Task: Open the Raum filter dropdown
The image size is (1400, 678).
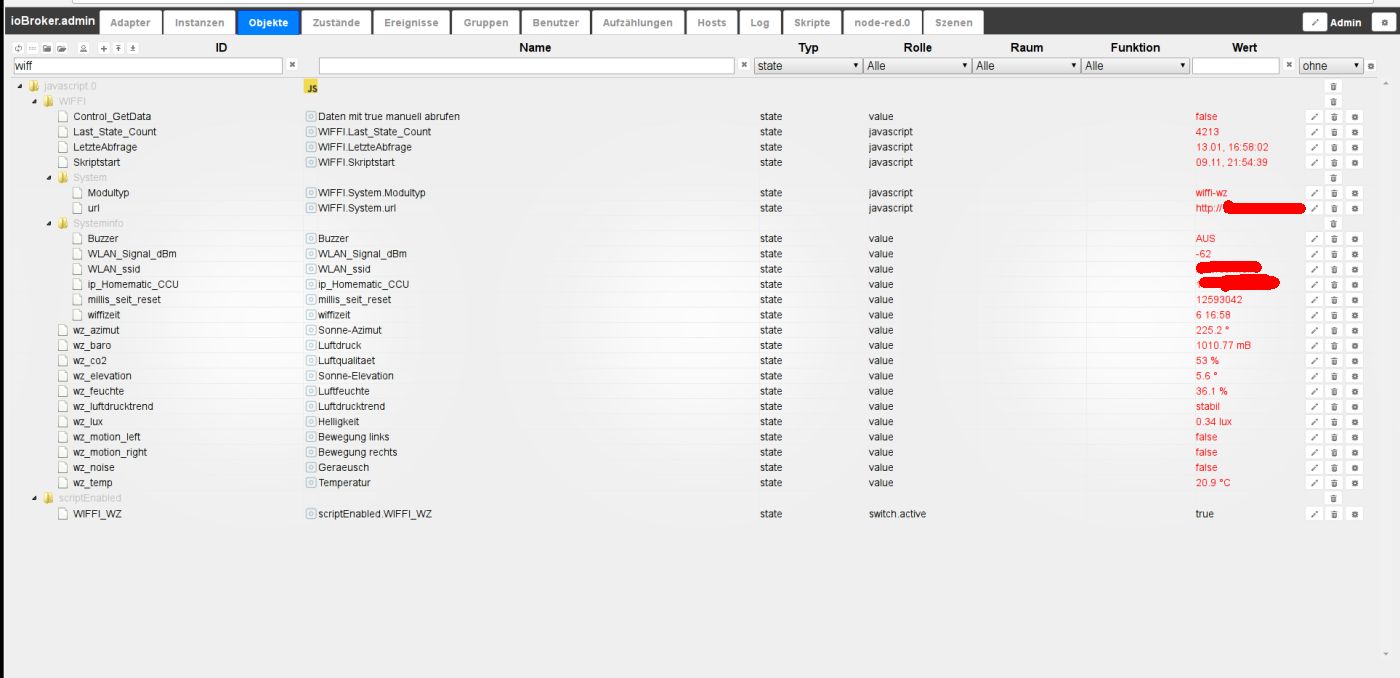Action: click(x=1027, y=66)
